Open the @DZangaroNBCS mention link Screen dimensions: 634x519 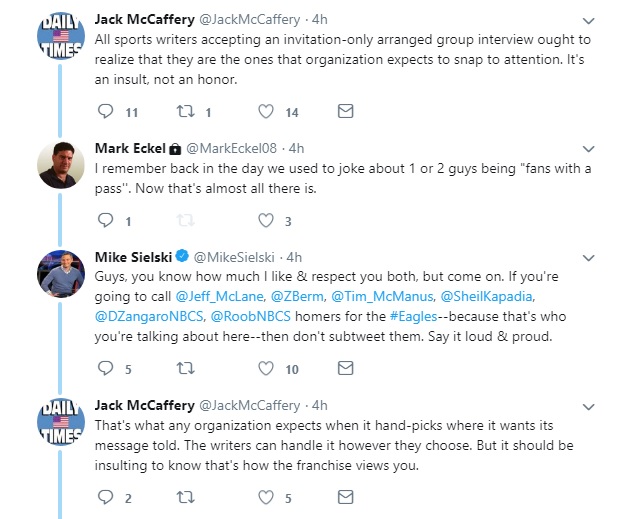click(145, 316)
